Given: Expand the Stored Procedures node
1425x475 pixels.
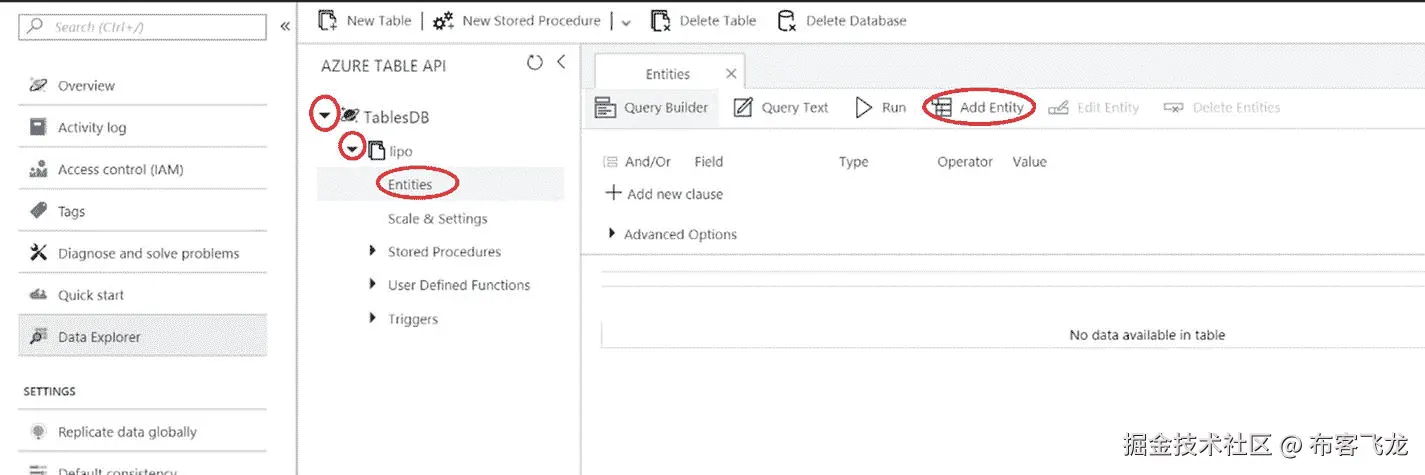Looking at the screenshot, I should [x=373, y=251].
